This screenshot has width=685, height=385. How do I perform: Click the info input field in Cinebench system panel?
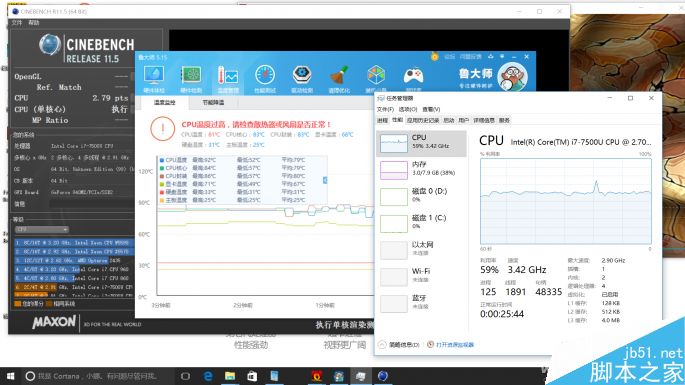coord(92,204)
